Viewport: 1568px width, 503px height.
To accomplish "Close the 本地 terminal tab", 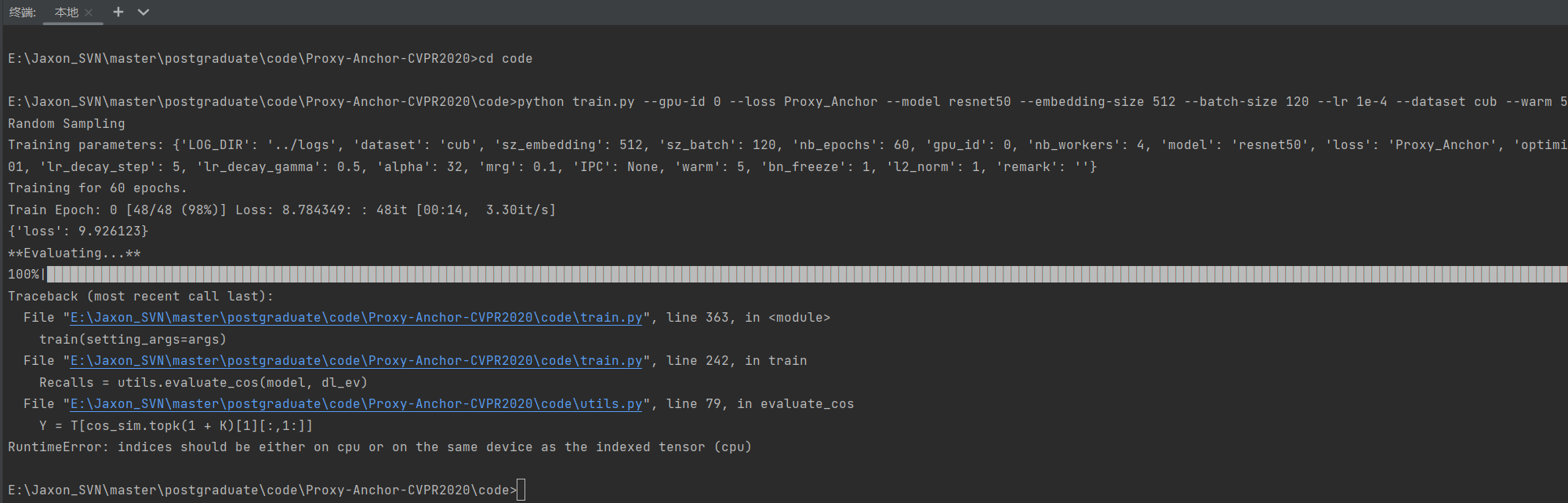I will click(x=89, y=13).
